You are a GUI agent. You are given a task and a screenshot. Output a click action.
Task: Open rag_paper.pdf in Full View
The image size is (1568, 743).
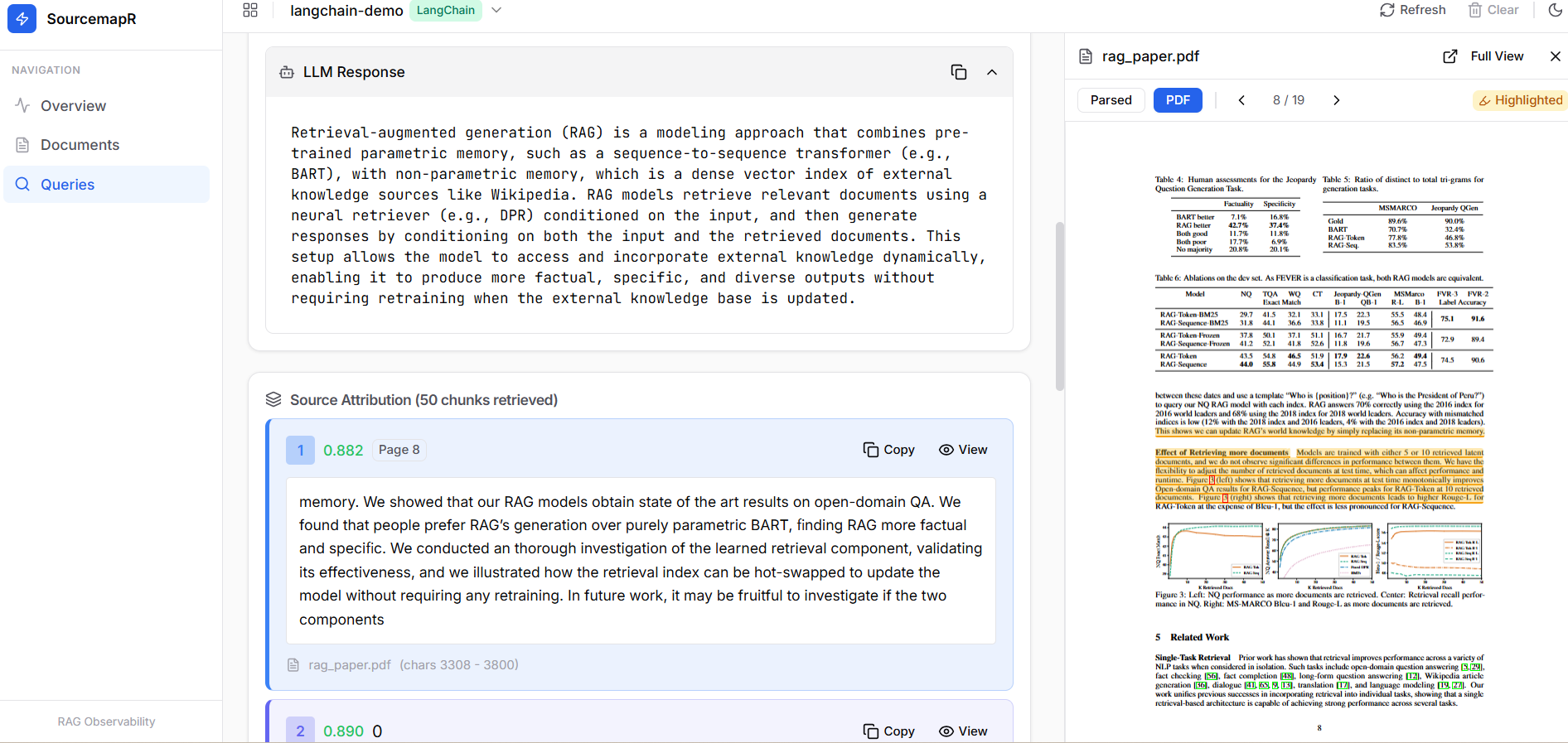(1483, 56)
